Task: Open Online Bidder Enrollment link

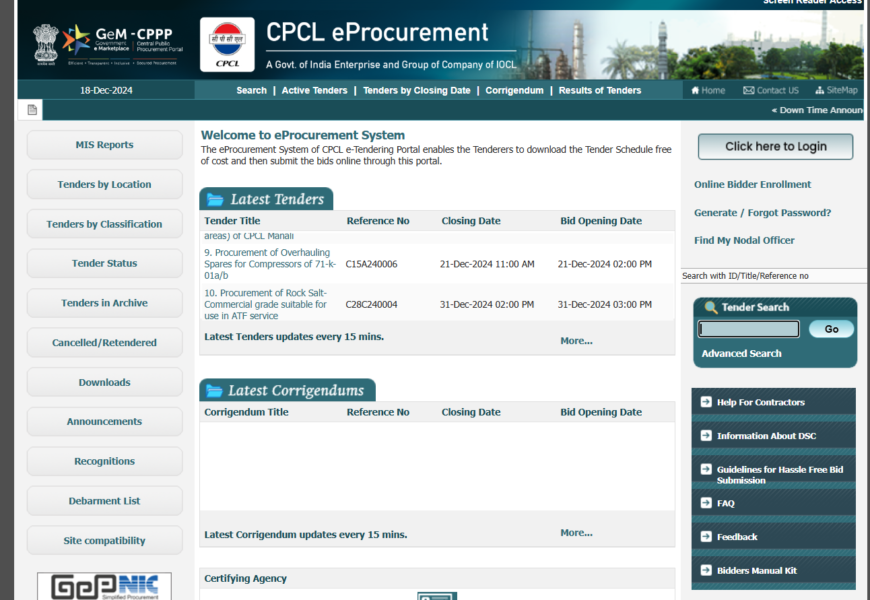Action: (752, 184)
